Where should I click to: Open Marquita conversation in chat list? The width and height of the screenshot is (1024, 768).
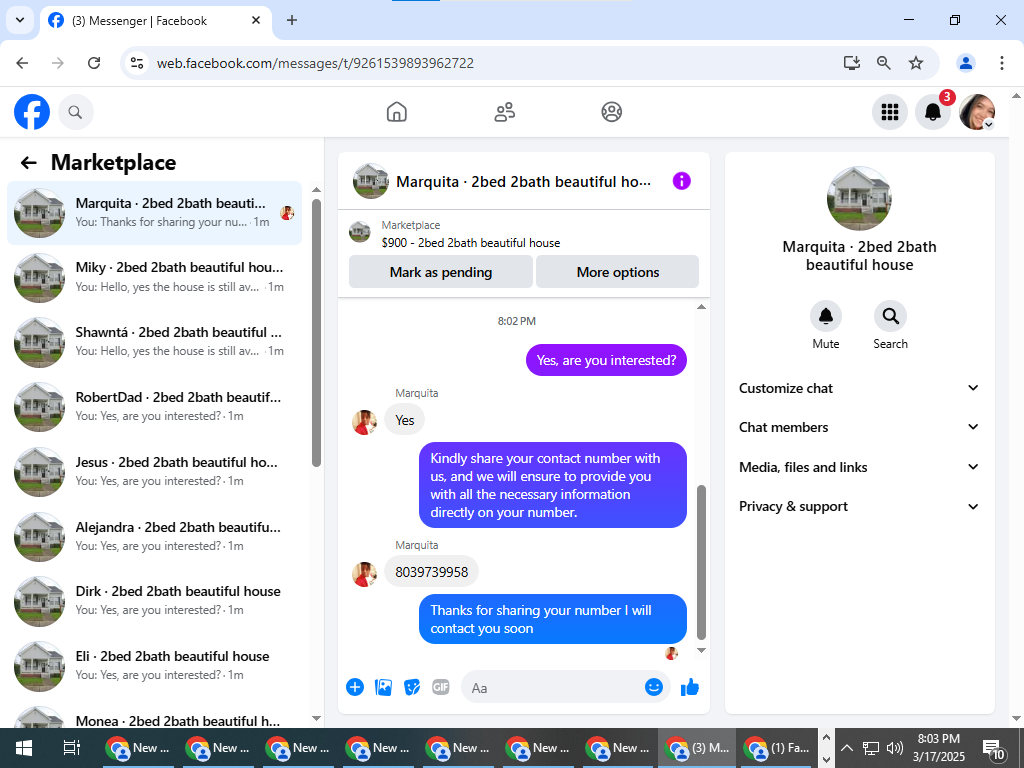click(x=155, y=212)
